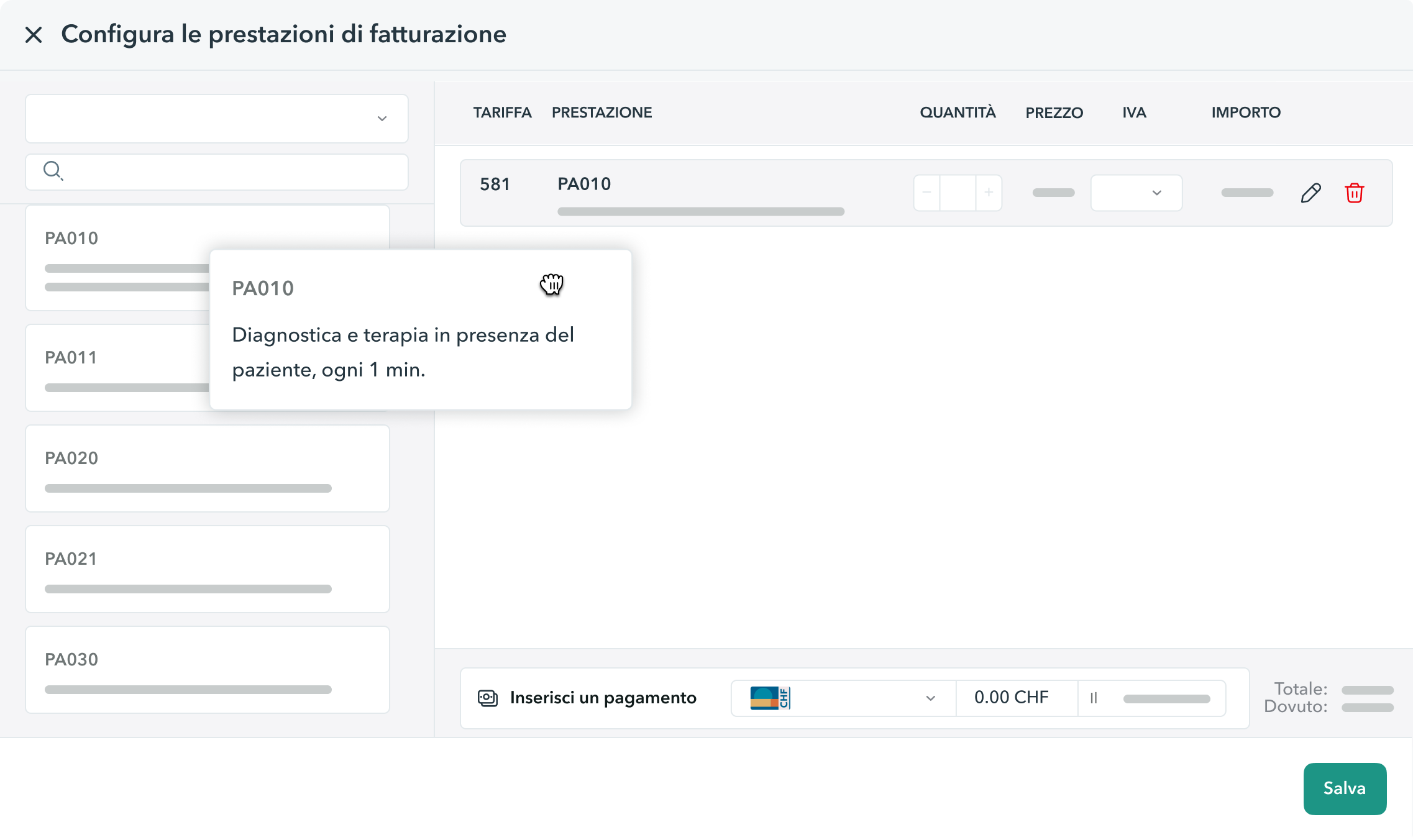Click the IMPORTO column header

pyautogui.click(x=1246, y=112)
